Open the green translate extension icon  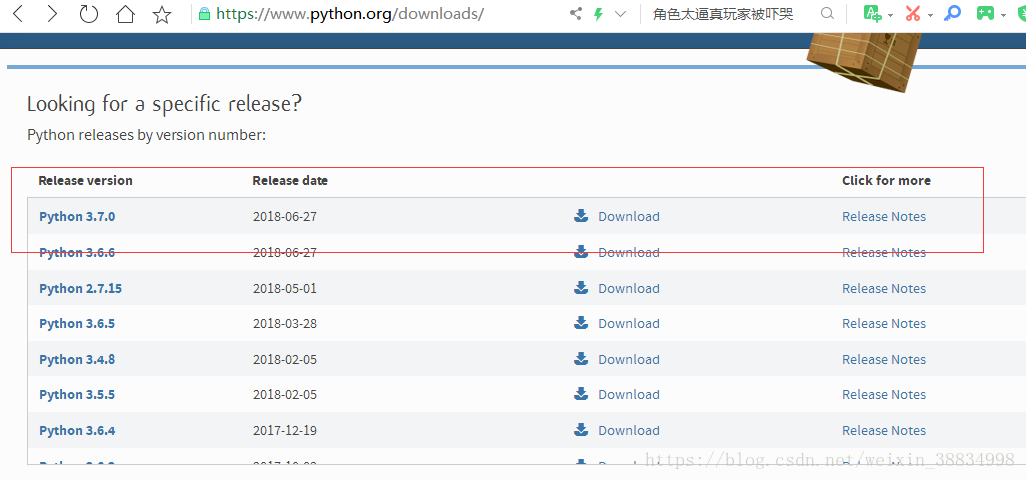coord(872,14)
